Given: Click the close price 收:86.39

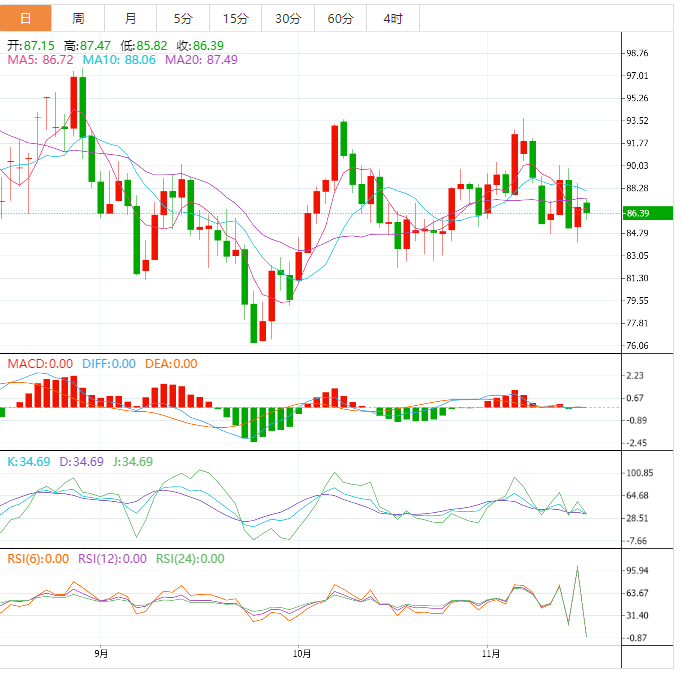Looking at the screenshot, I should pyautogui.click(x=200, y=46).
